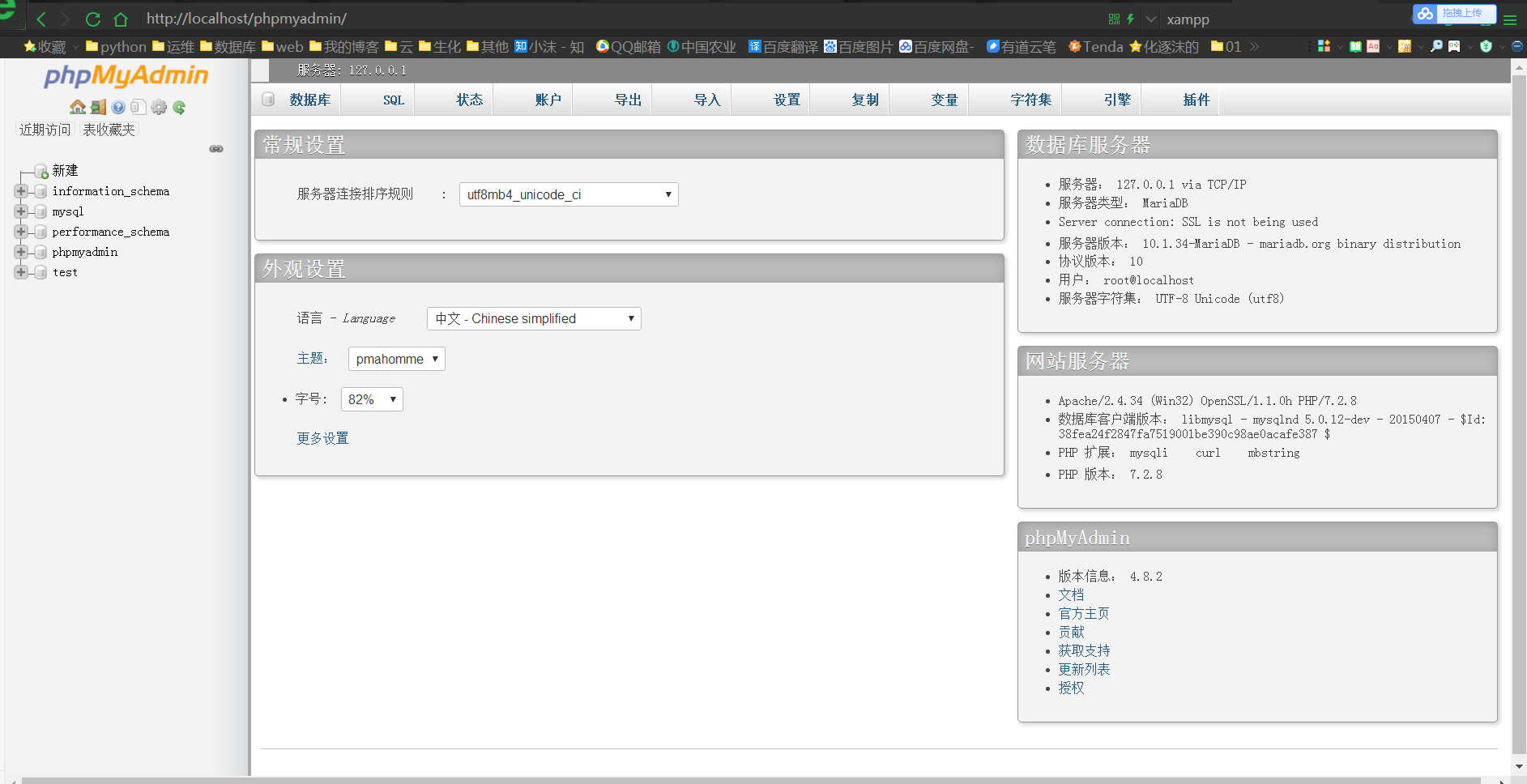This screenshot has height=784, width=1527.
Task: Click the browser back arrow
Action: [42, 19]
